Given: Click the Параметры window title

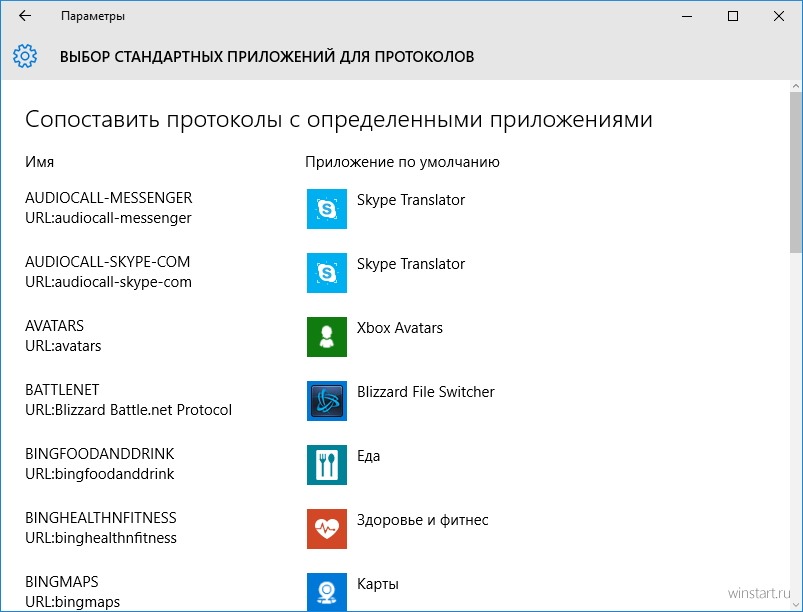Looking at the screenshot, I should click(93, 16).
